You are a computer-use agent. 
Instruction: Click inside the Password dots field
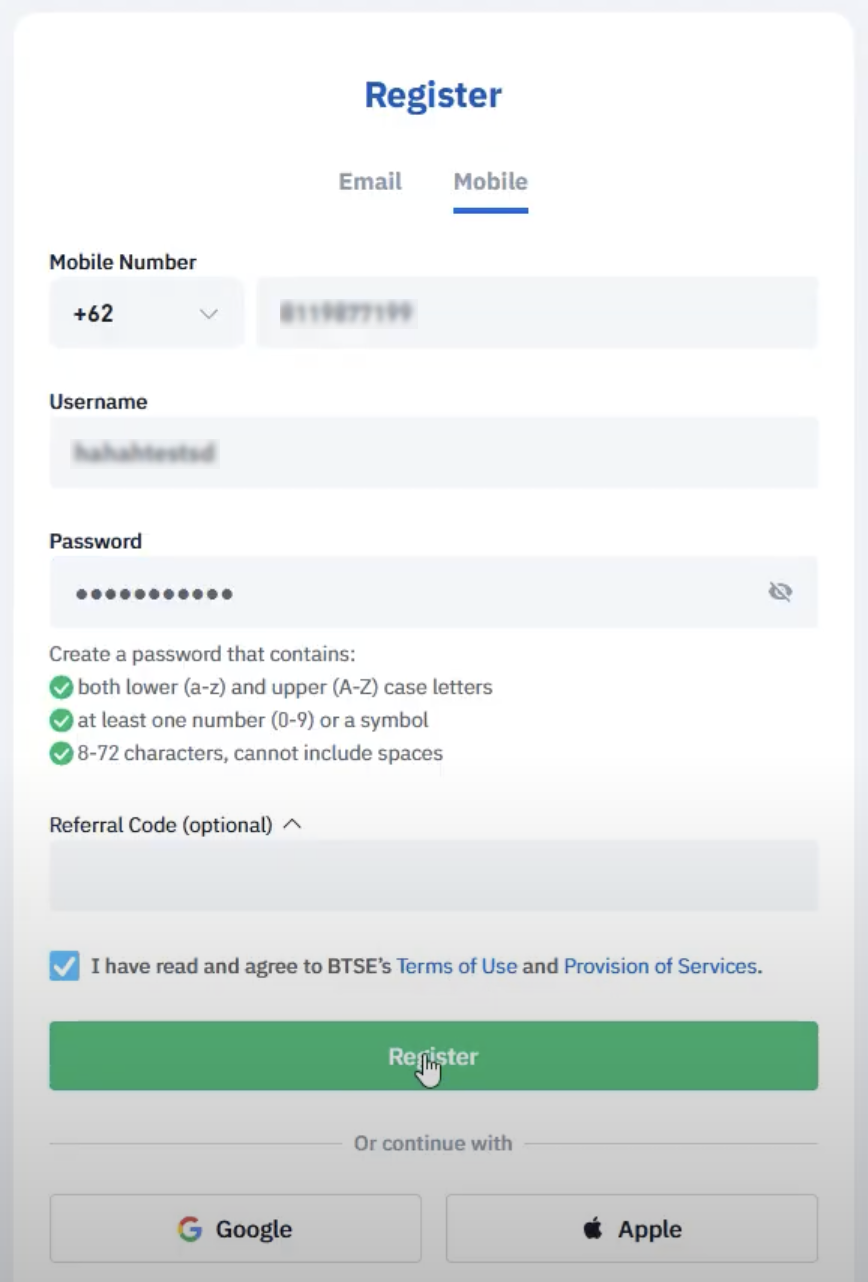[x=400, y=593]
